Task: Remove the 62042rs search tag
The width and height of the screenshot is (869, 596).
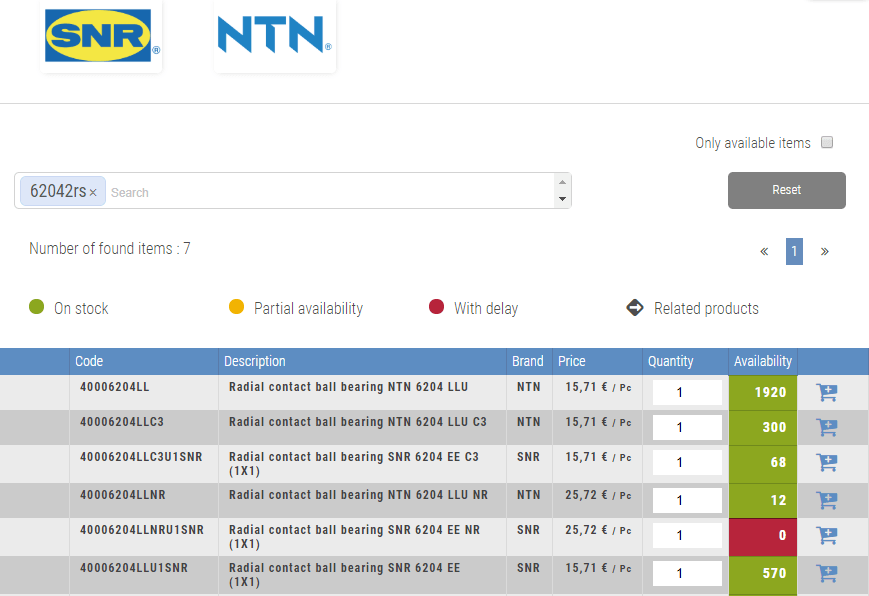Action: pyautogui.click(x=93, y=192)
